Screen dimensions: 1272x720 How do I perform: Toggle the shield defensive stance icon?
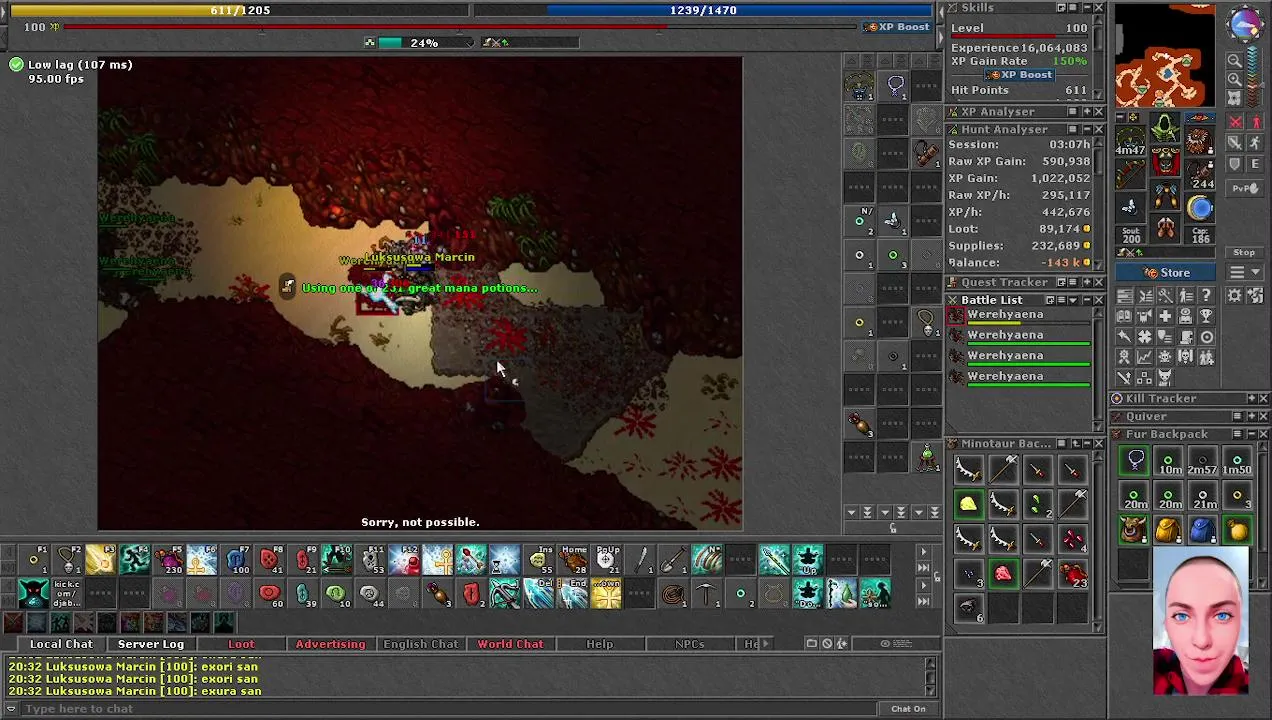pos(1235,163)
